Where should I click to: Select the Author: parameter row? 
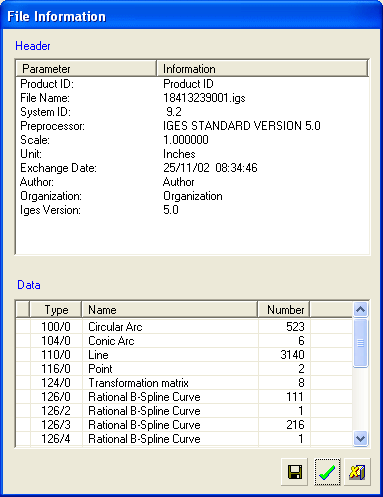pyautogui.click(x=192, y=182)
